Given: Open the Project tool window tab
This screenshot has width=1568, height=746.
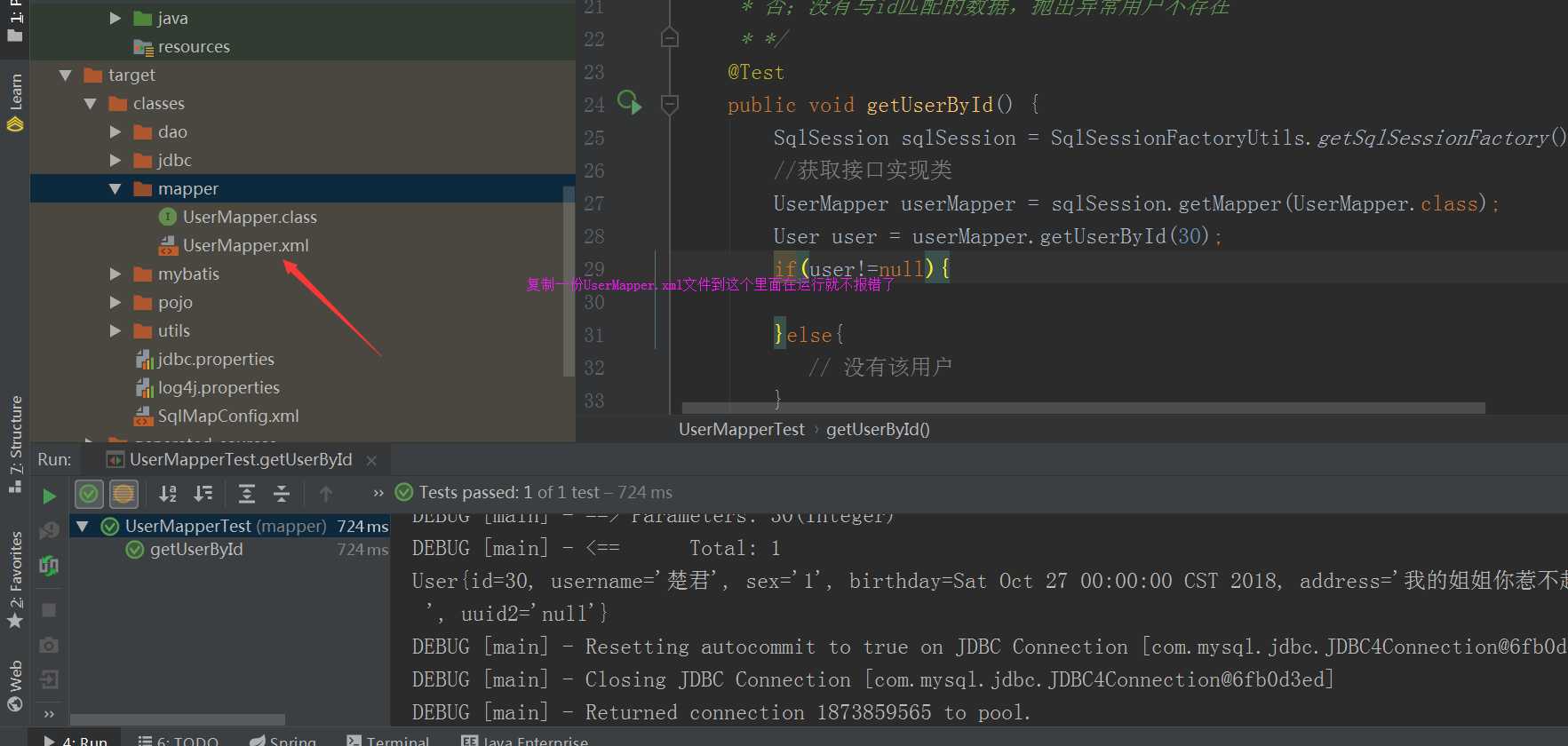Looking at the screenshot, I should point(15,21).
